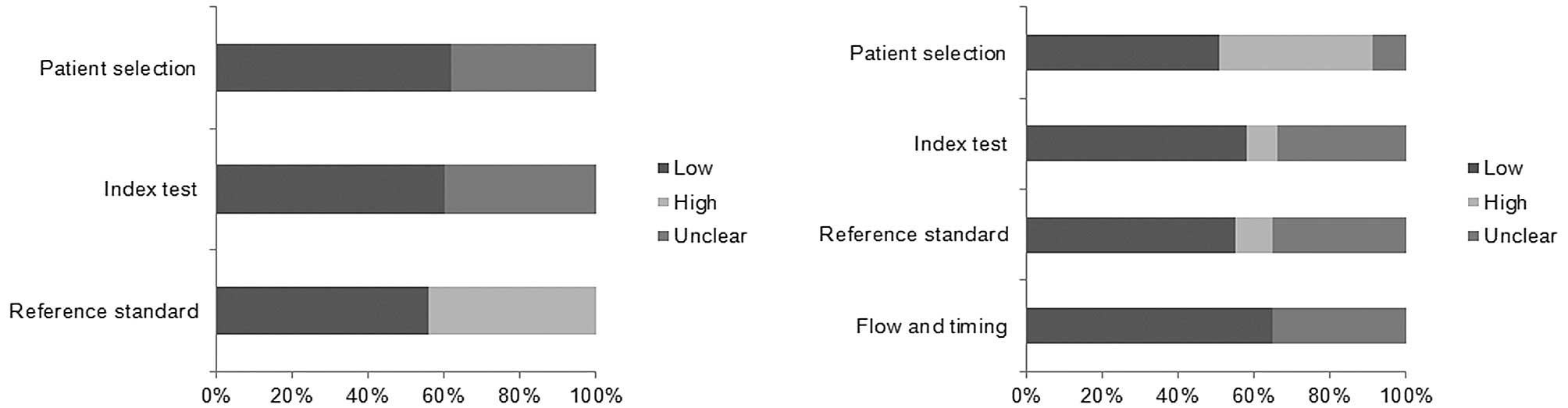The width and height of the screenshot is (1568, 408).
Task: Click the Unclear legend swatch in right chart
Action: tap(1474, 236)
